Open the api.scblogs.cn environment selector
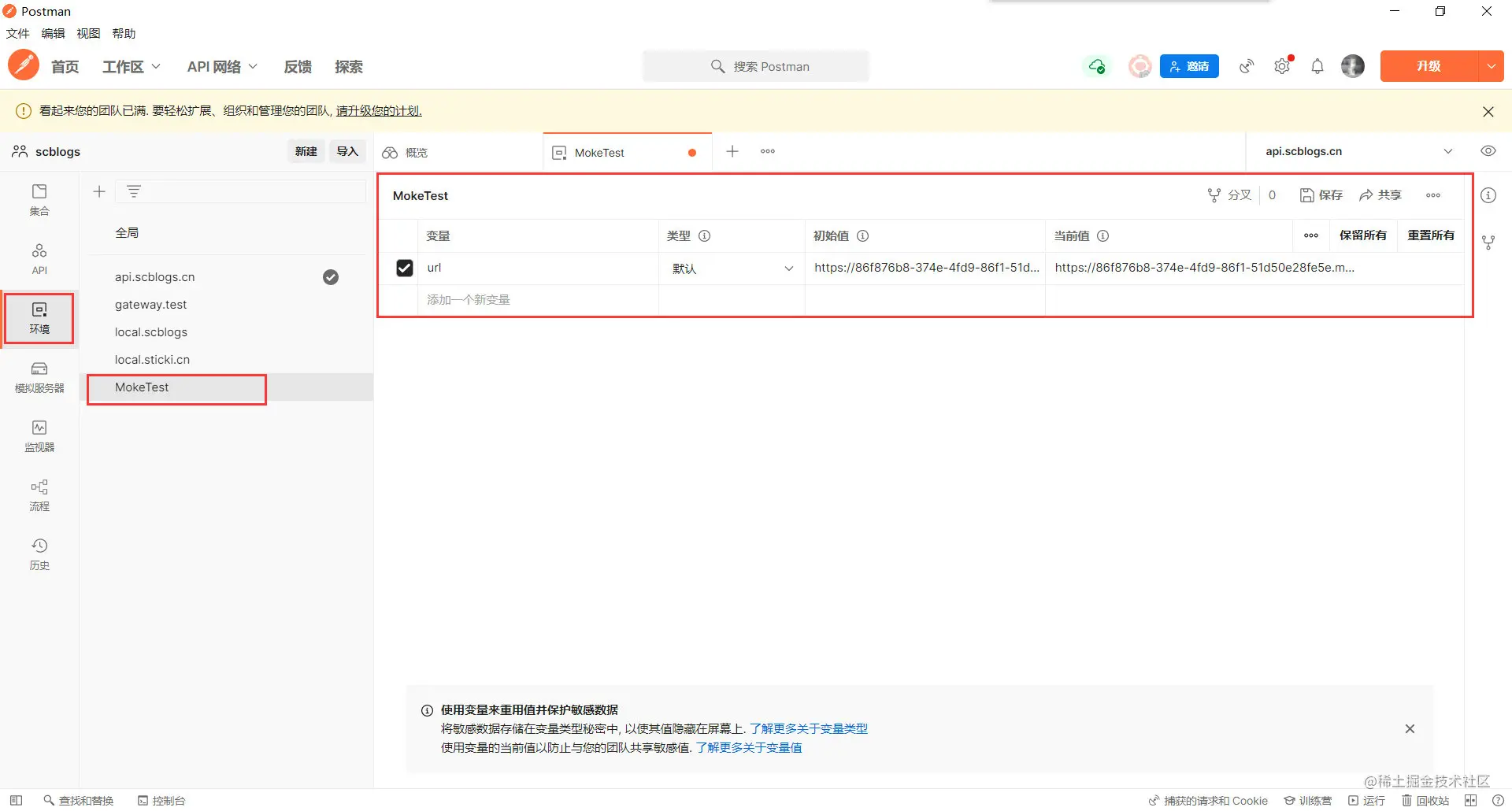This screenshot has height=811, width=1512. point(1359,151)
